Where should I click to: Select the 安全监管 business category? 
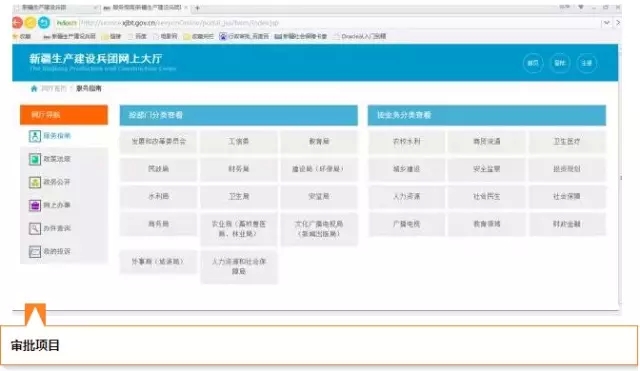487,169
